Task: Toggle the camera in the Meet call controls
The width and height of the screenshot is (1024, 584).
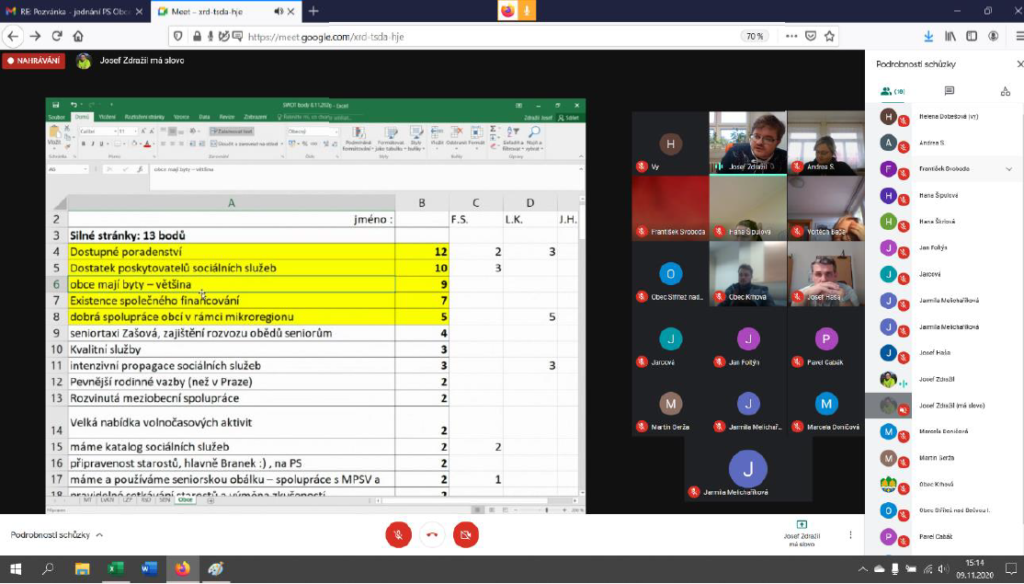Action: (466, 535)
